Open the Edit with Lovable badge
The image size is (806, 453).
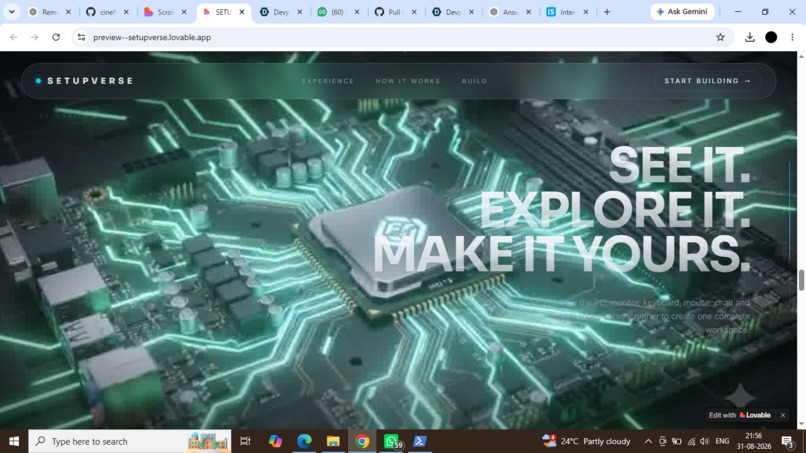point(740,415)
